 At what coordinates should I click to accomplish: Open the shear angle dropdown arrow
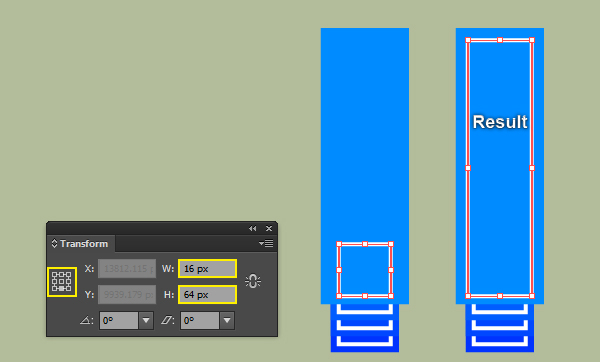click(x=227, y=321)
